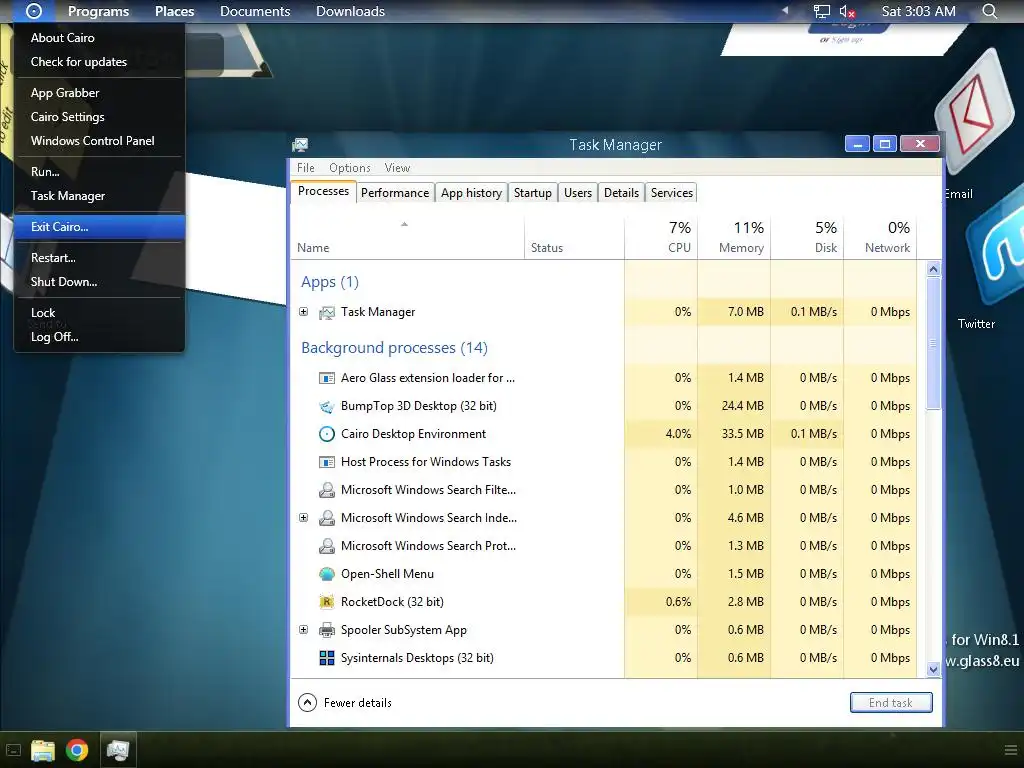This screenshot has height=768, width=1024.
Task: Click Open-Shell Menu process icon
Action: [327, 574]
